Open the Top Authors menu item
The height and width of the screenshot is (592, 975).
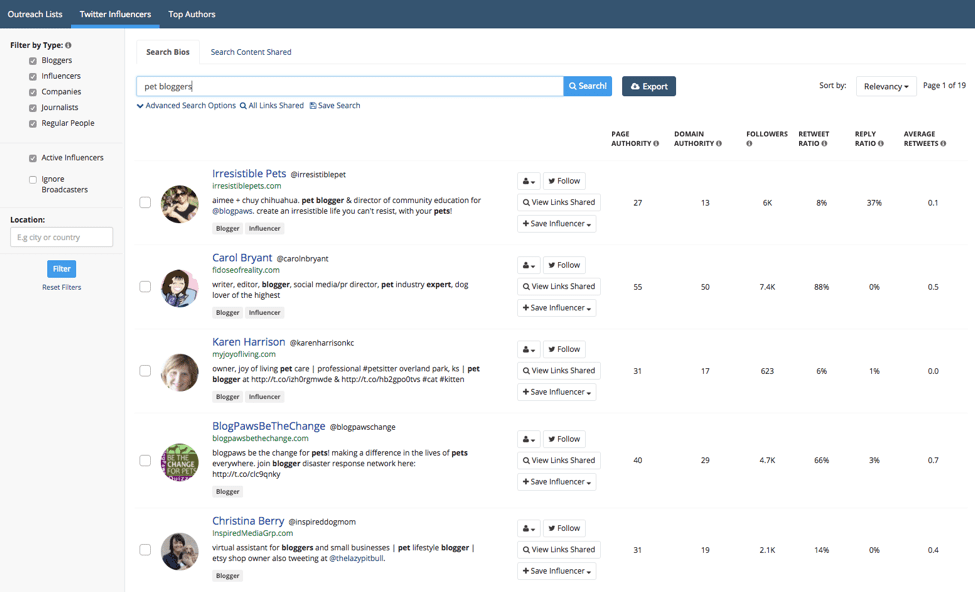[x=191, y=14]
